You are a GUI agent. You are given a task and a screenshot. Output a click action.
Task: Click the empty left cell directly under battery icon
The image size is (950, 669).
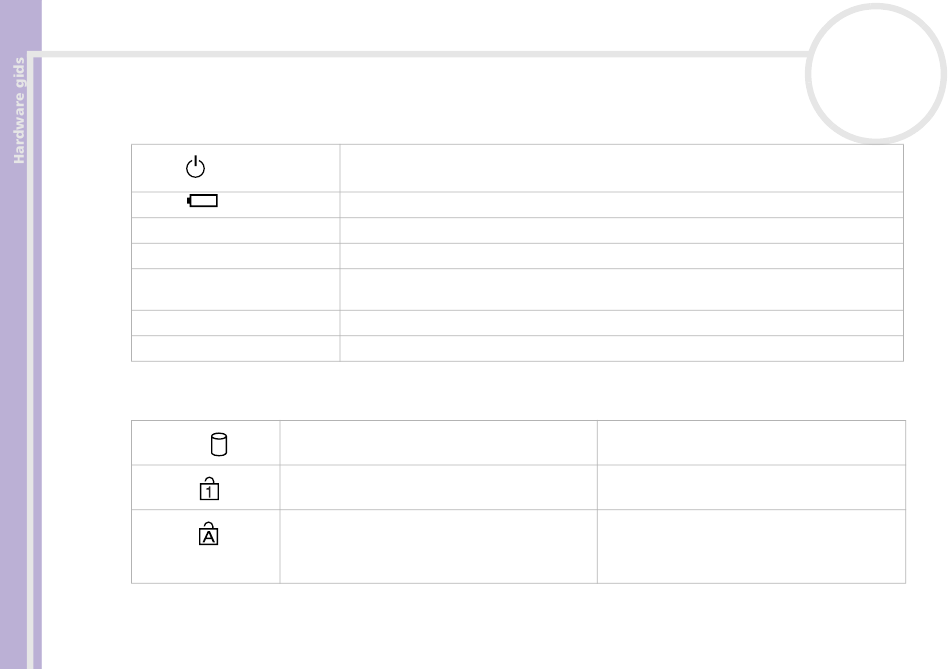236,230
